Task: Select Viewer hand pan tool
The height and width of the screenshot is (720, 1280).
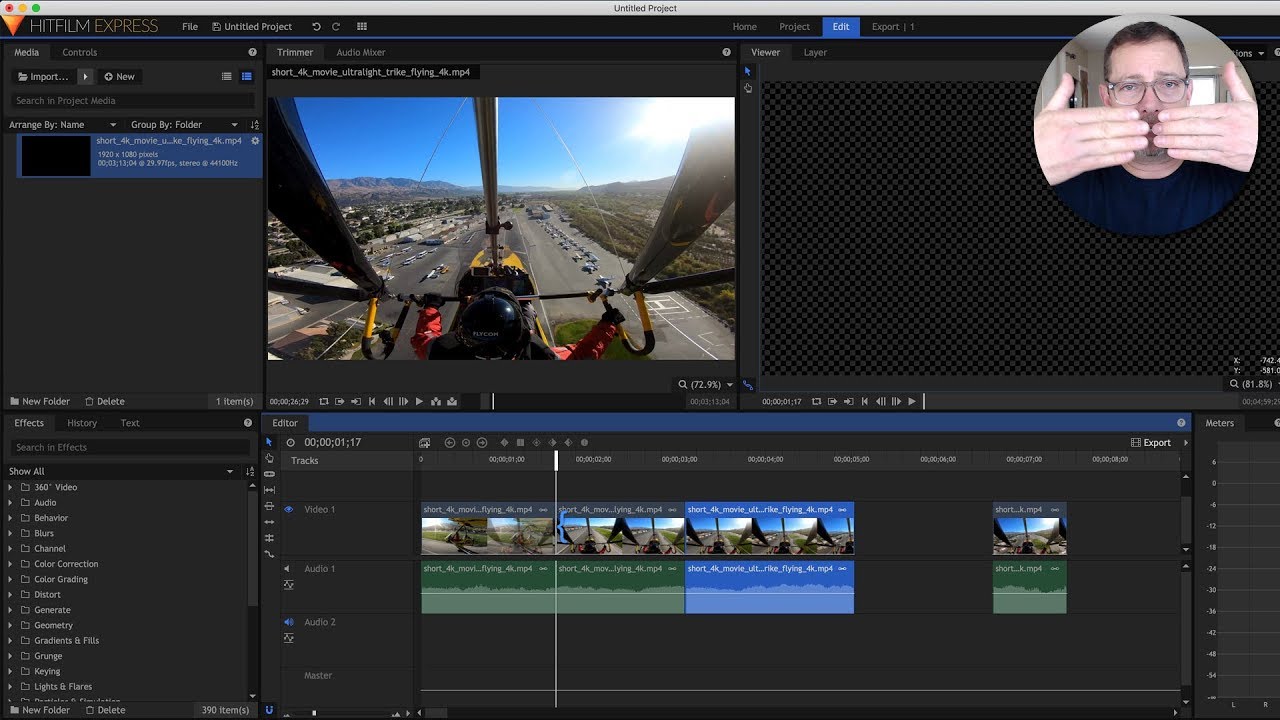Action: tap(747, 88)
